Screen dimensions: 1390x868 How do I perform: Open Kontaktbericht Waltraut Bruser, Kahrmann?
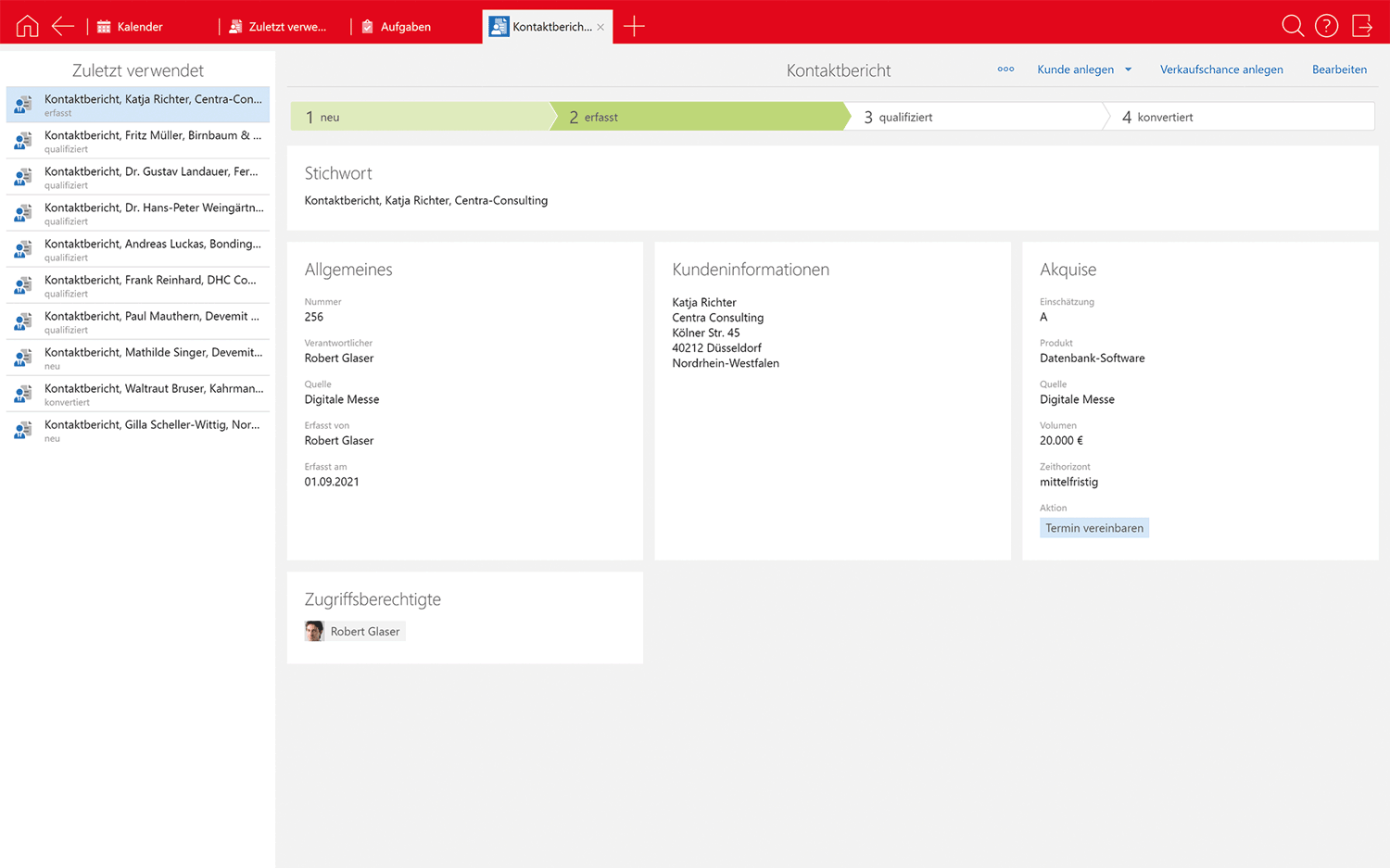coord(138,394)
